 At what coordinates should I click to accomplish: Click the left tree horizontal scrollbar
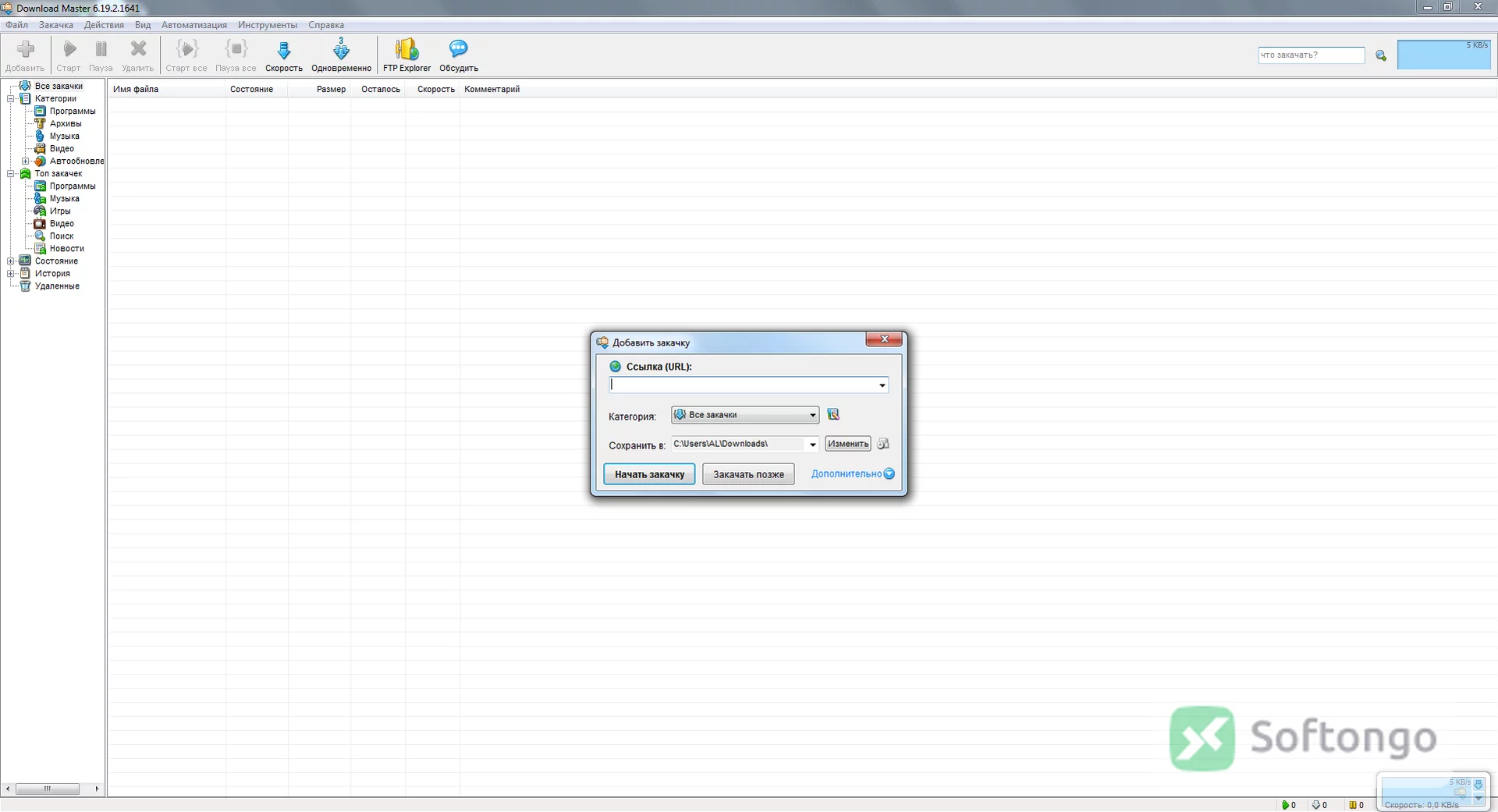pos(52,789)
